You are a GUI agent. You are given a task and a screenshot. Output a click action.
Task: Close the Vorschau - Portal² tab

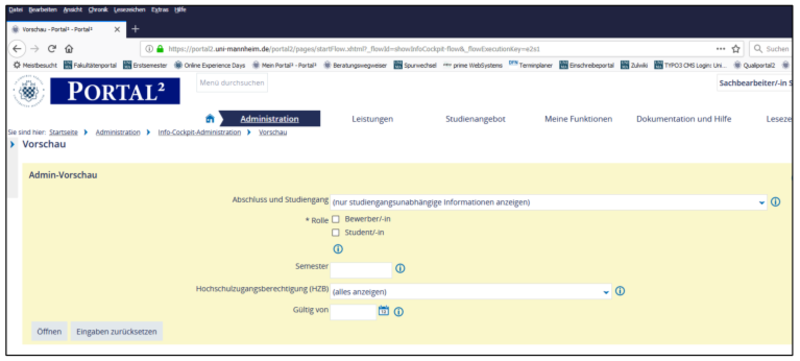(x=117, y=29)
